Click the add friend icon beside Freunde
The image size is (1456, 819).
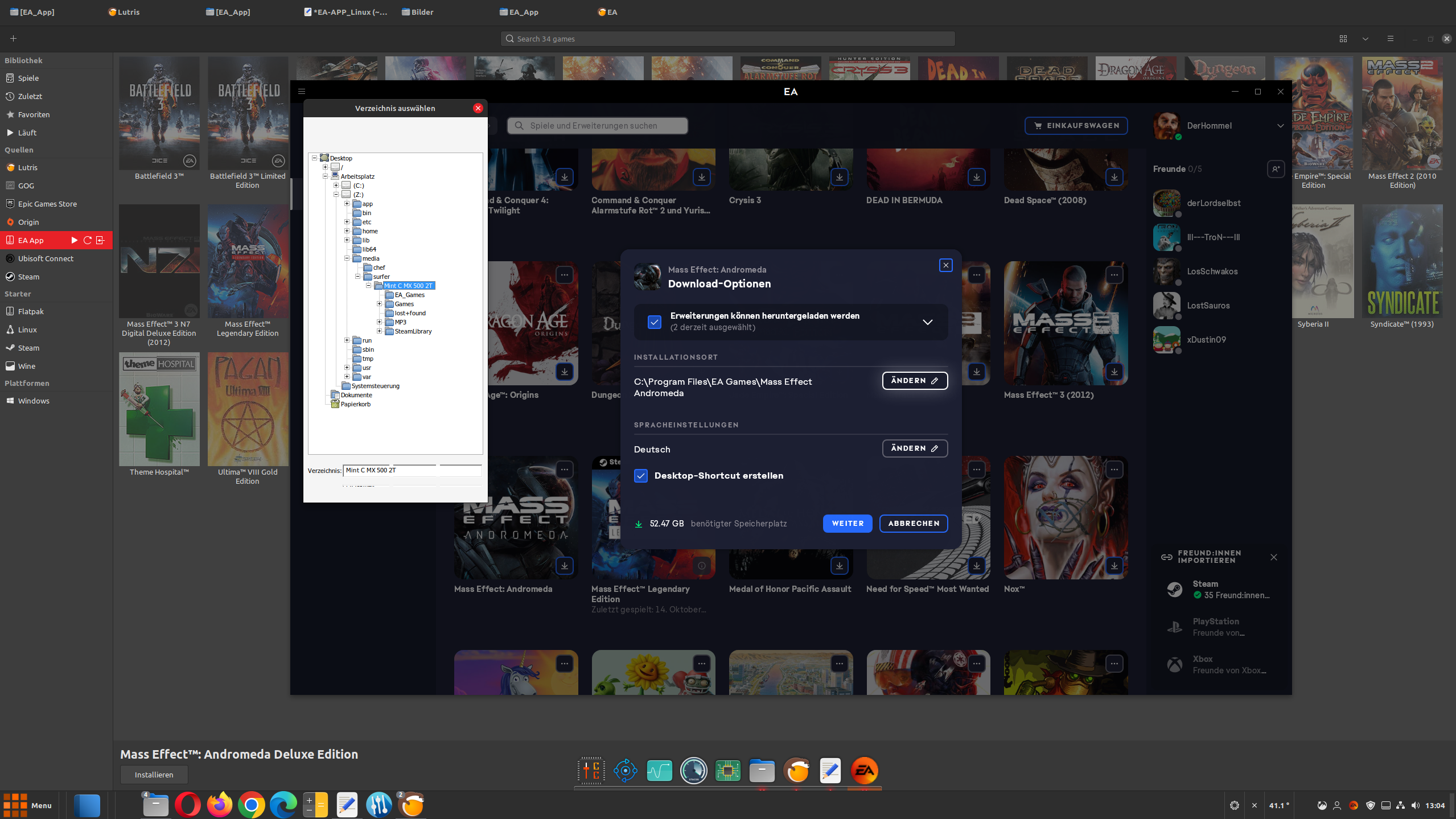[x=1276, y=169]
